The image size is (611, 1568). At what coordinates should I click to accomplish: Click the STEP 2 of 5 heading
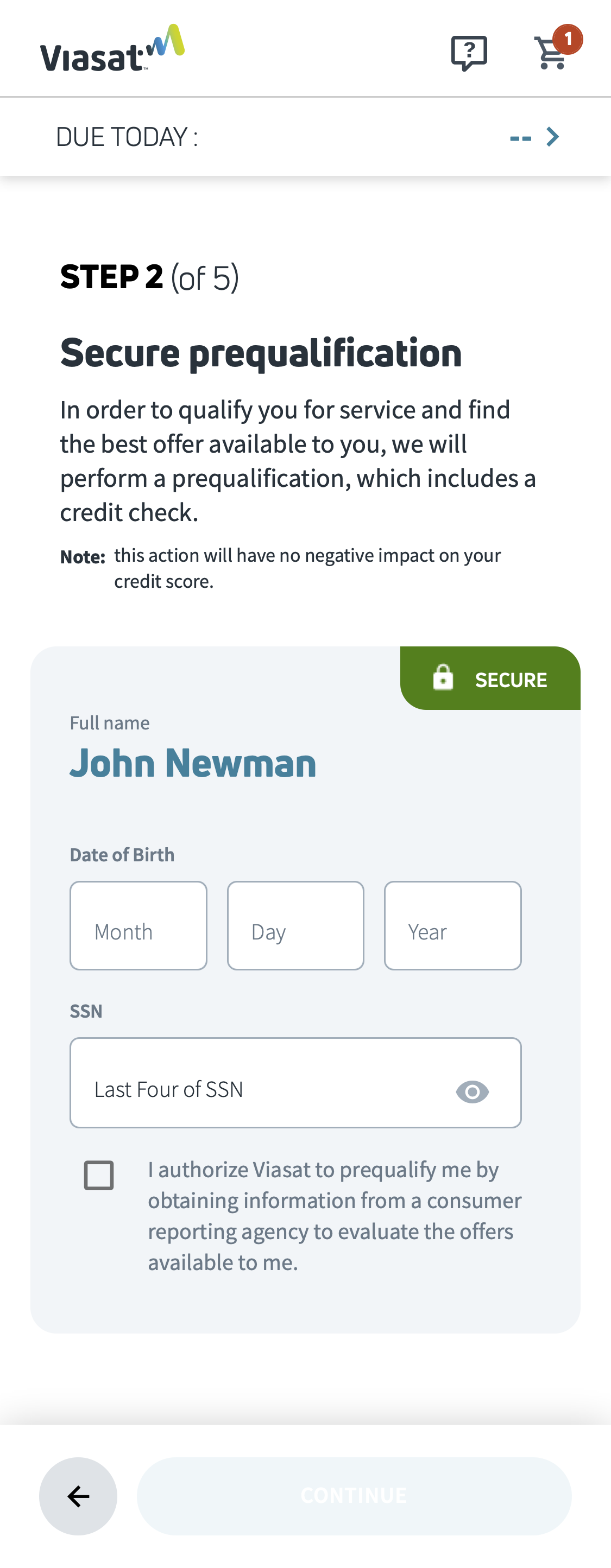(150, 276)
